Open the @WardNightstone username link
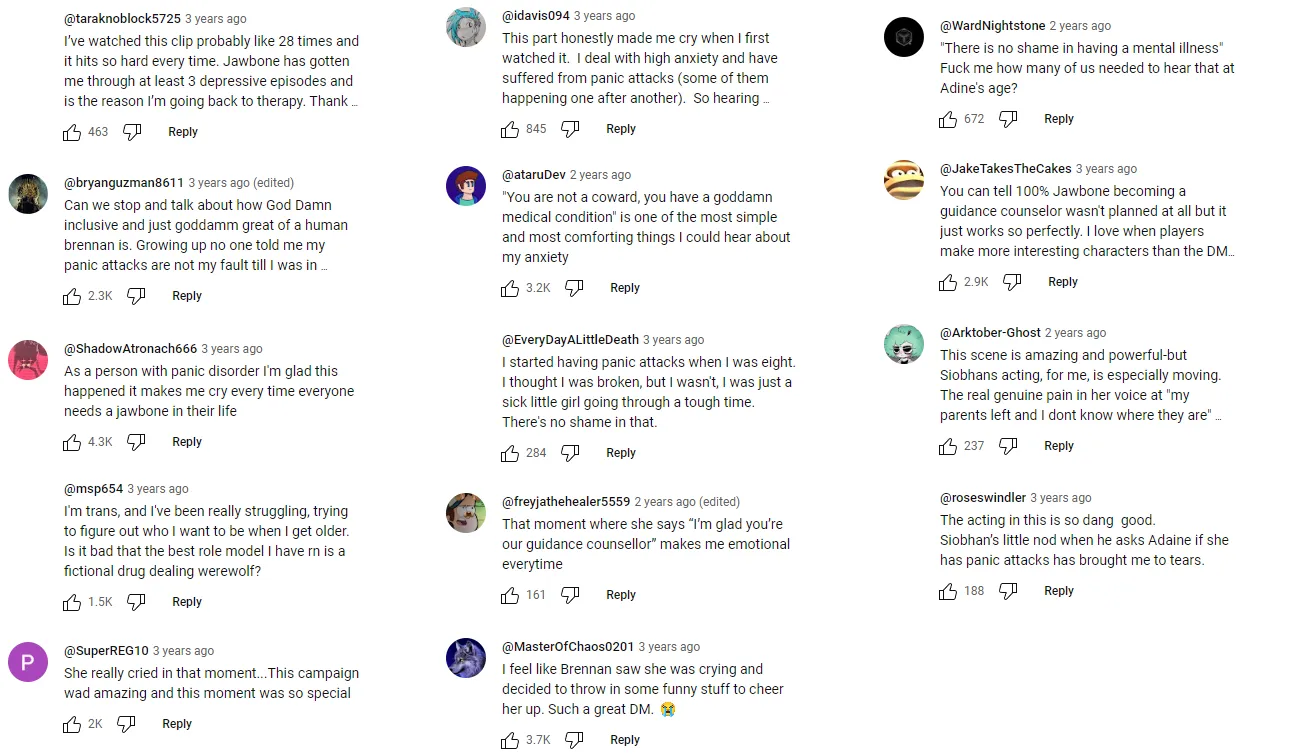1304x756 pixels. (x=992, y=26)
